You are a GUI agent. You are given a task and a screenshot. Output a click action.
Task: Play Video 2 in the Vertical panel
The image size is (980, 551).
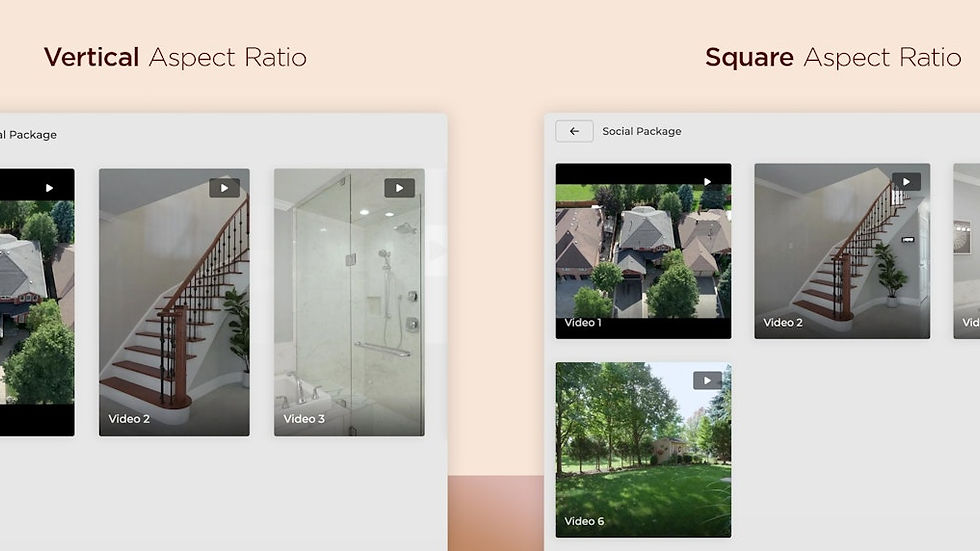point(224,188)
